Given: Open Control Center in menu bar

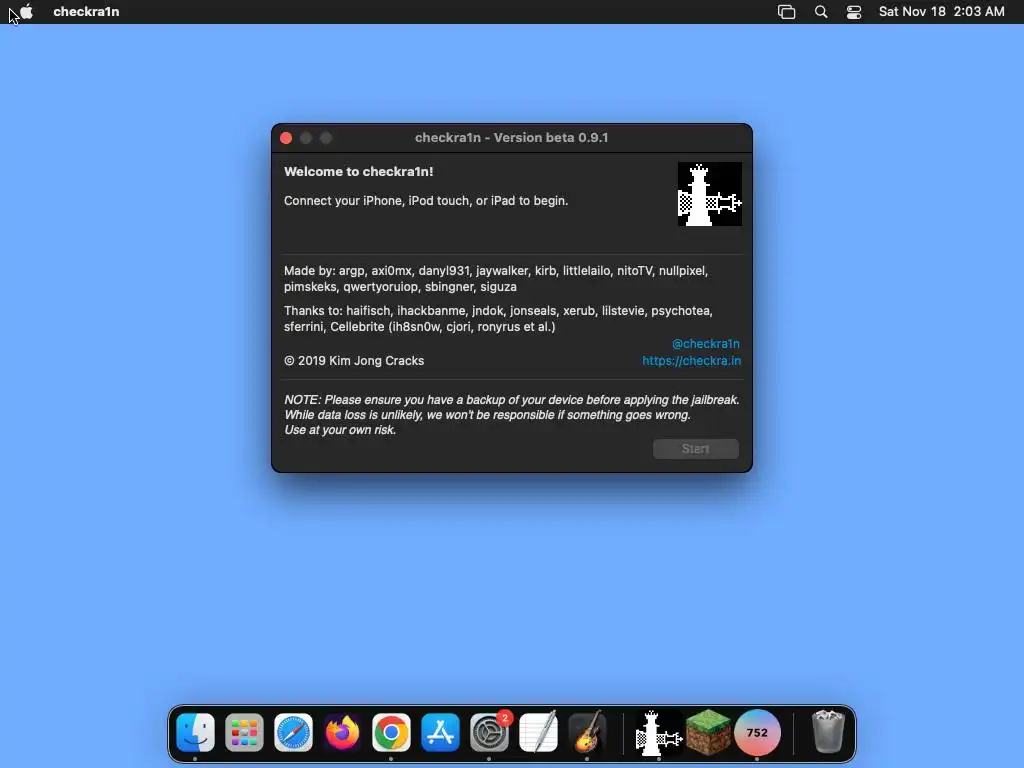Looking at the screenshot, I should 854,12.
